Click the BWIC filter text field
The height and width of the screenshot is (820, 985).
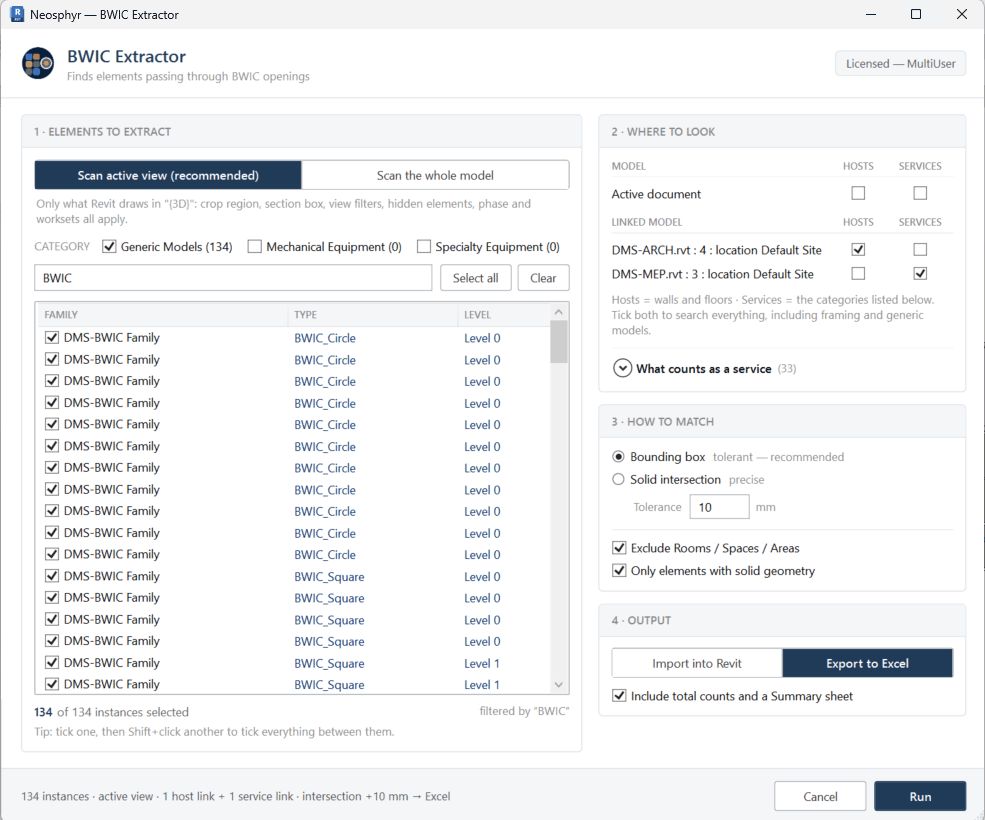pos(233,278)
